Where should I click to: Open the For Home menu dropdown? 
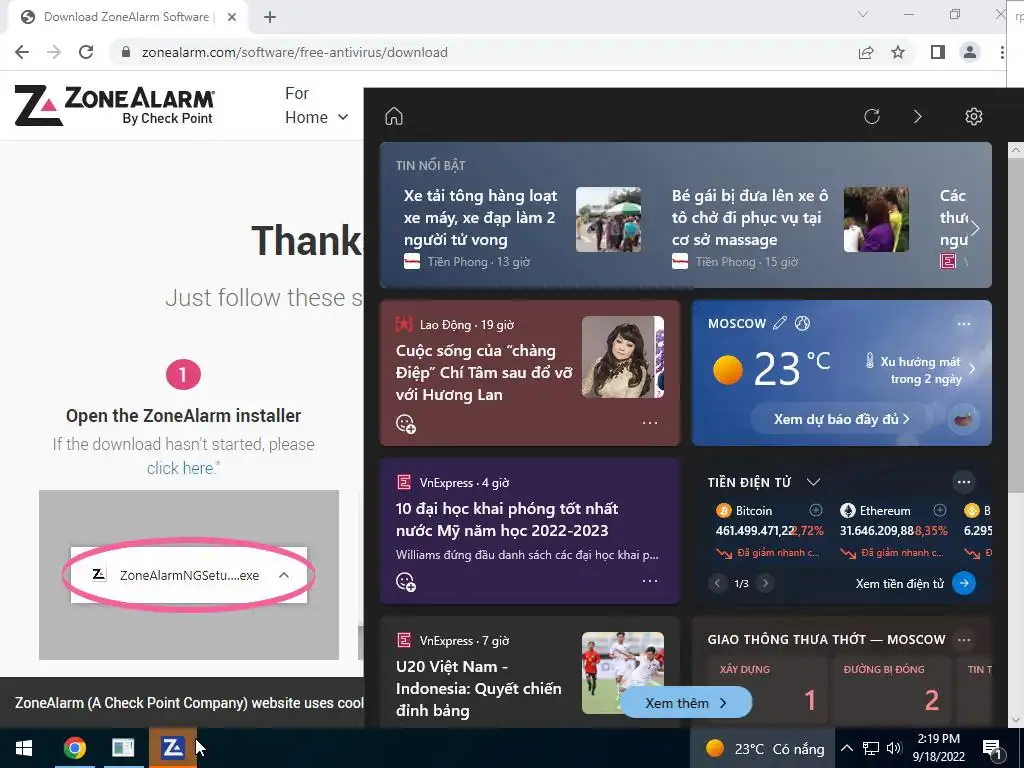[317, 106]
